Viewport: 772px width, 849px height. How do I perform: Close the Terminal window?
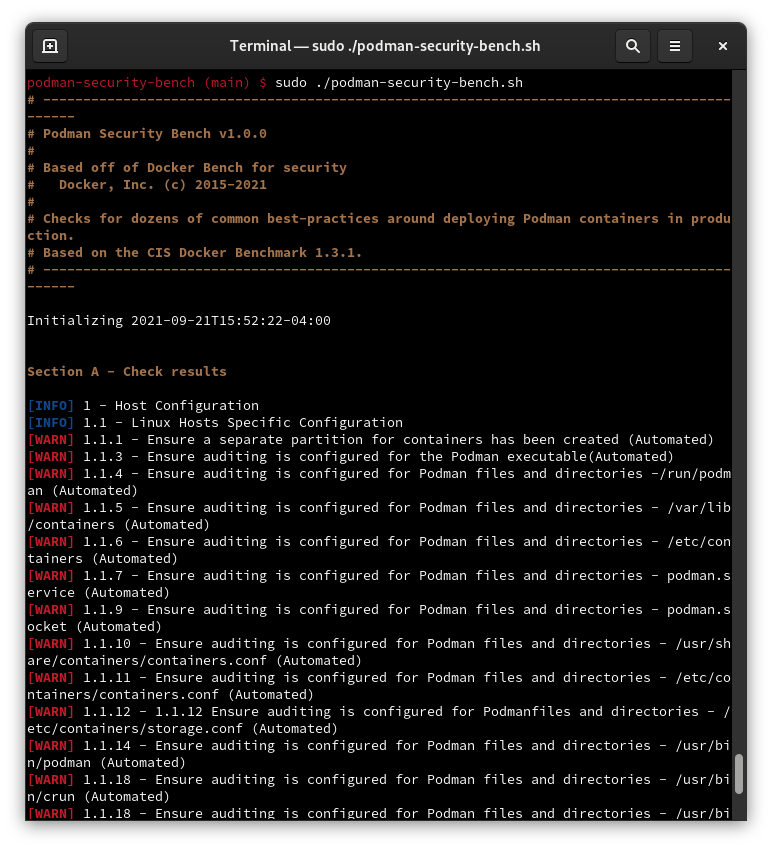722,46
